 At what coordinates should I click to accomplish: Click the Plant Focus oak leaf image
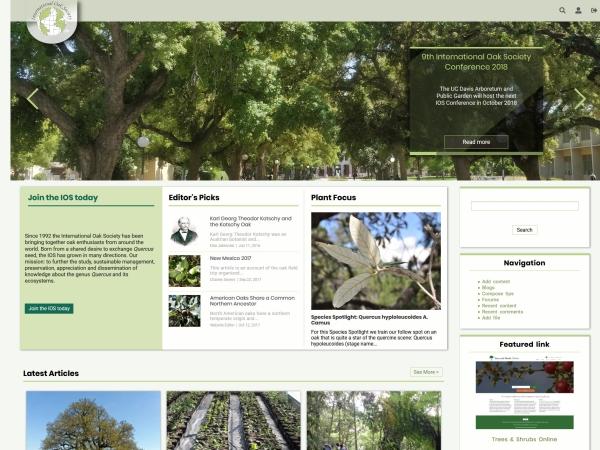375,260
